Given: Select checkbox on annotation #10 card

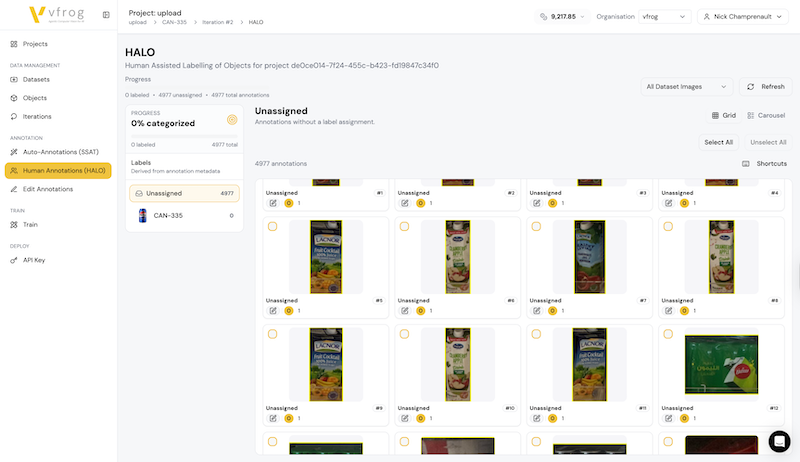Looking at the screenshot, I should click(404, 334).
